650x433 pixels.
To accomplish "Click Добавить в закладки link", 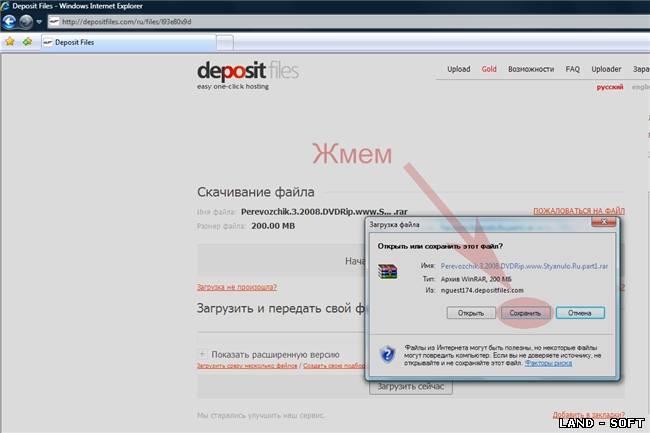I will click(x=588, y=415).
